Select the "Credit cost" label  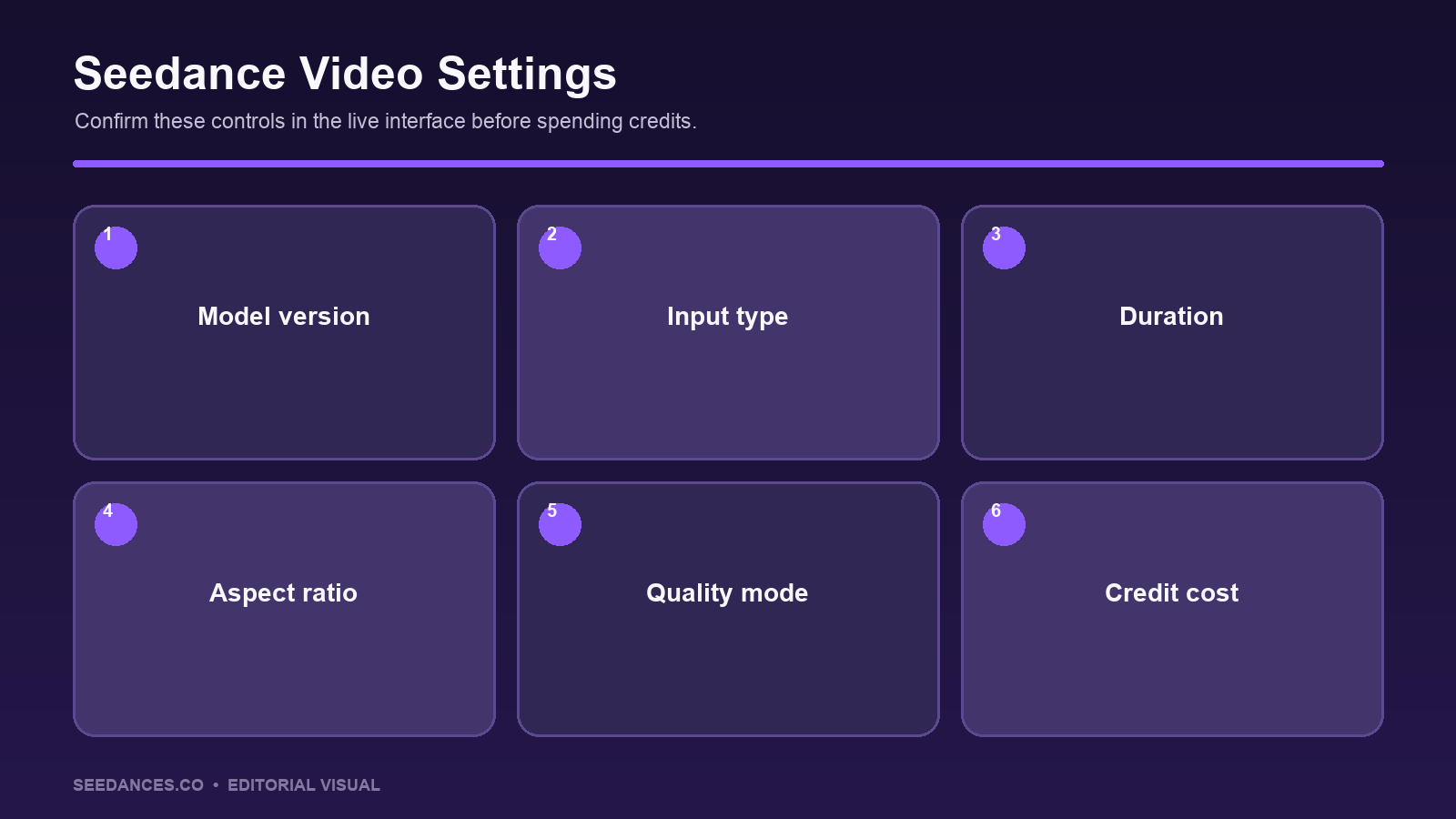click(1171, 593)
